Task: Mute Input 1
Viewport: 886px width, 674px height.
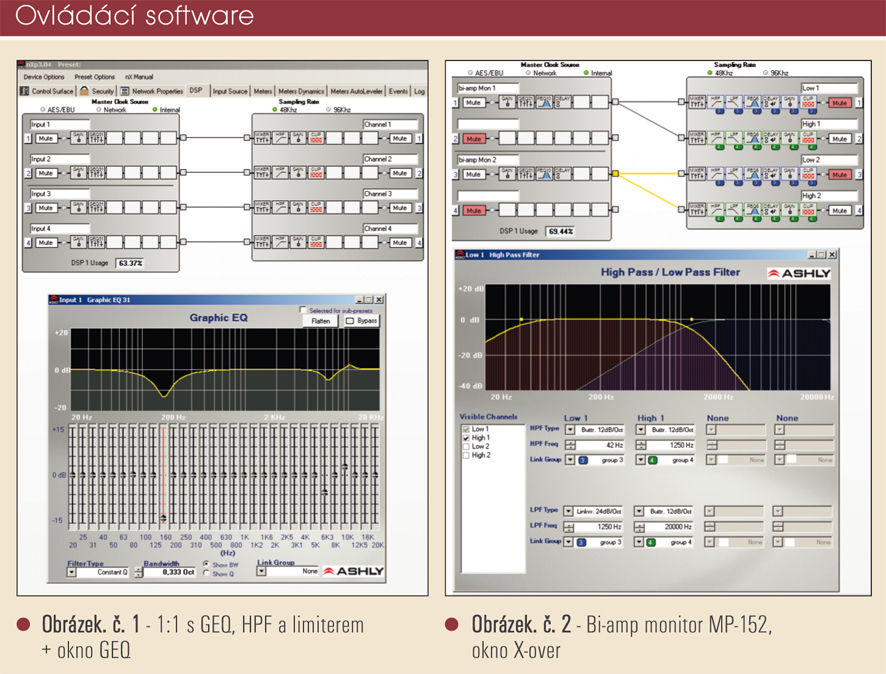Action: [x=45, y=138]
